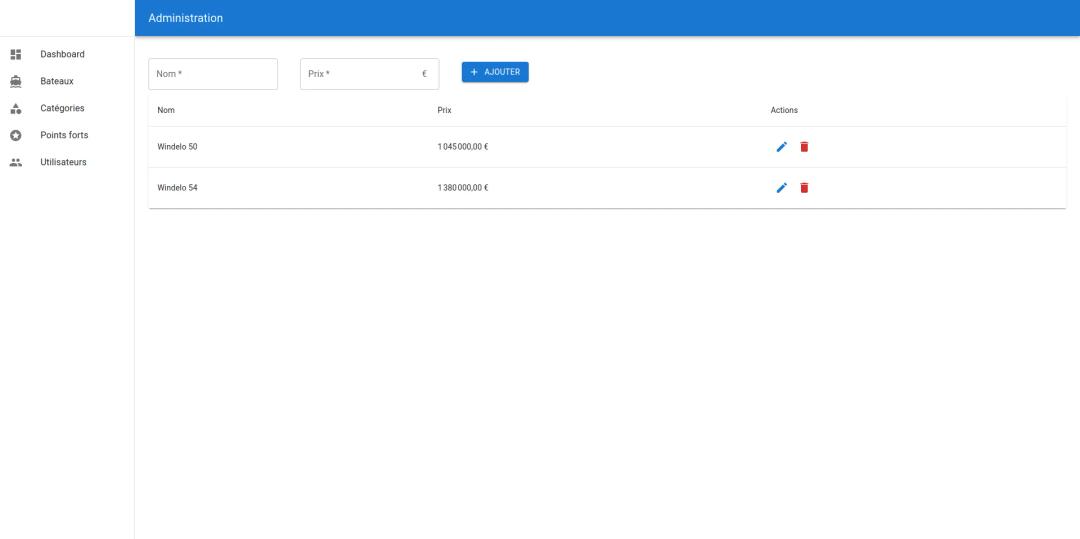Image resolution: width=1080 pixels, height=539 pixels.
Task: Focus the Prix input field
Action: pos(369,74)
